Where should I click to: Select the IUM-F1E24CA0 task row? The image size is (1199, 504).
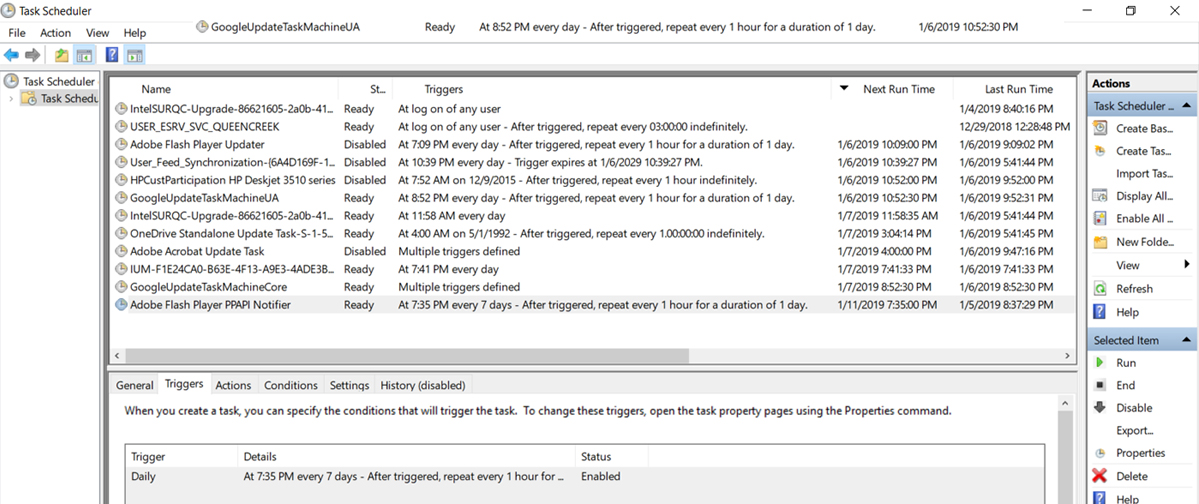(593, 269)
